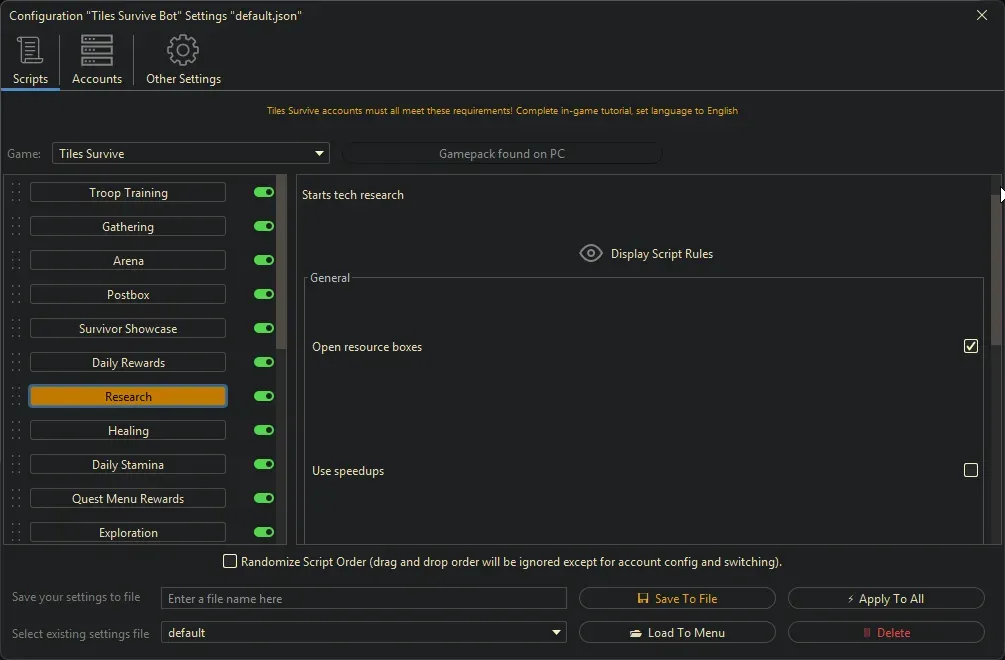
Task: Disable the Gathering script toggle
Action: point(264,227)
